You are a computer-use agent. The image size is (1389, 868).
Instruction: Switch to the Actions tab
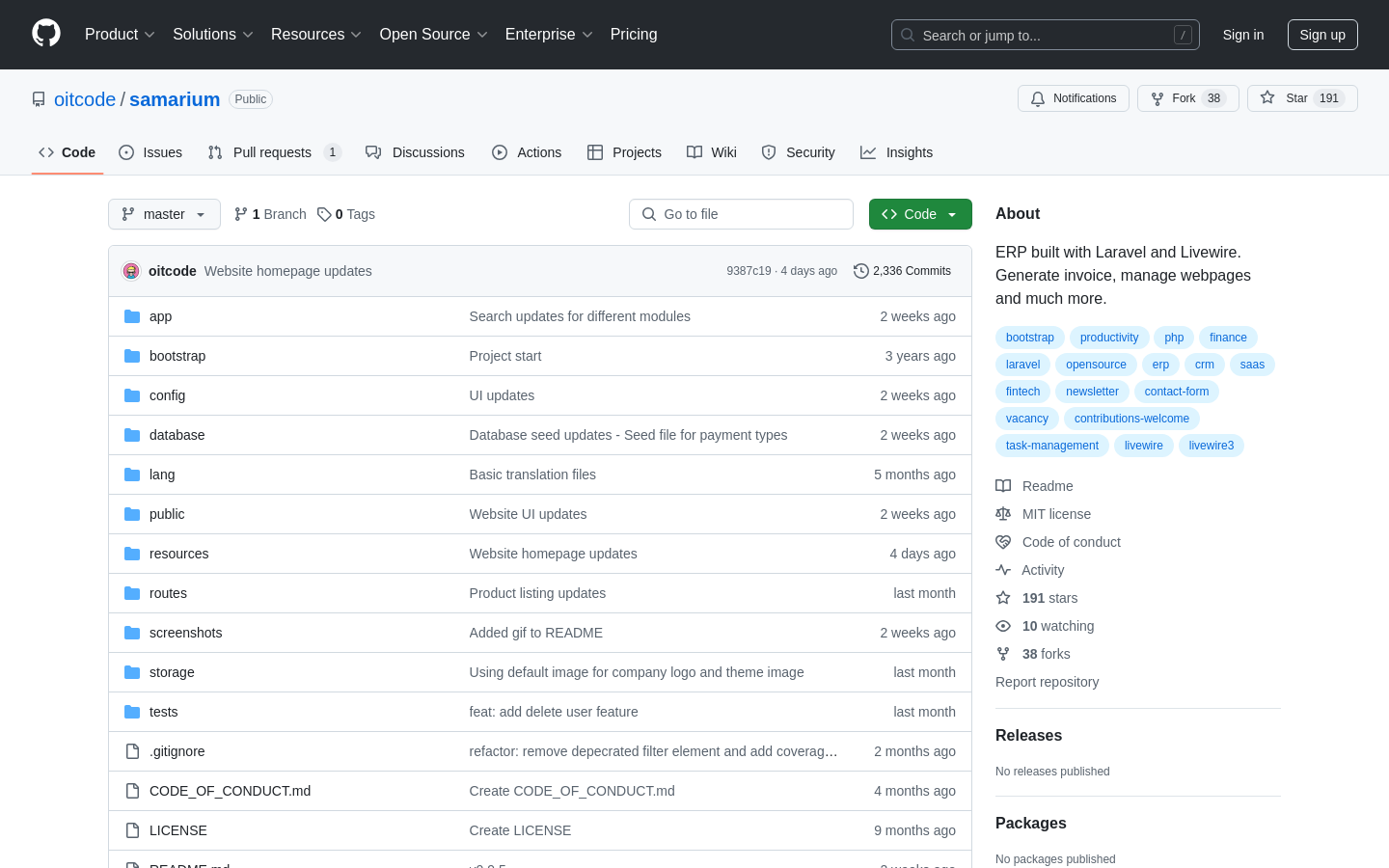coord(527,152)
